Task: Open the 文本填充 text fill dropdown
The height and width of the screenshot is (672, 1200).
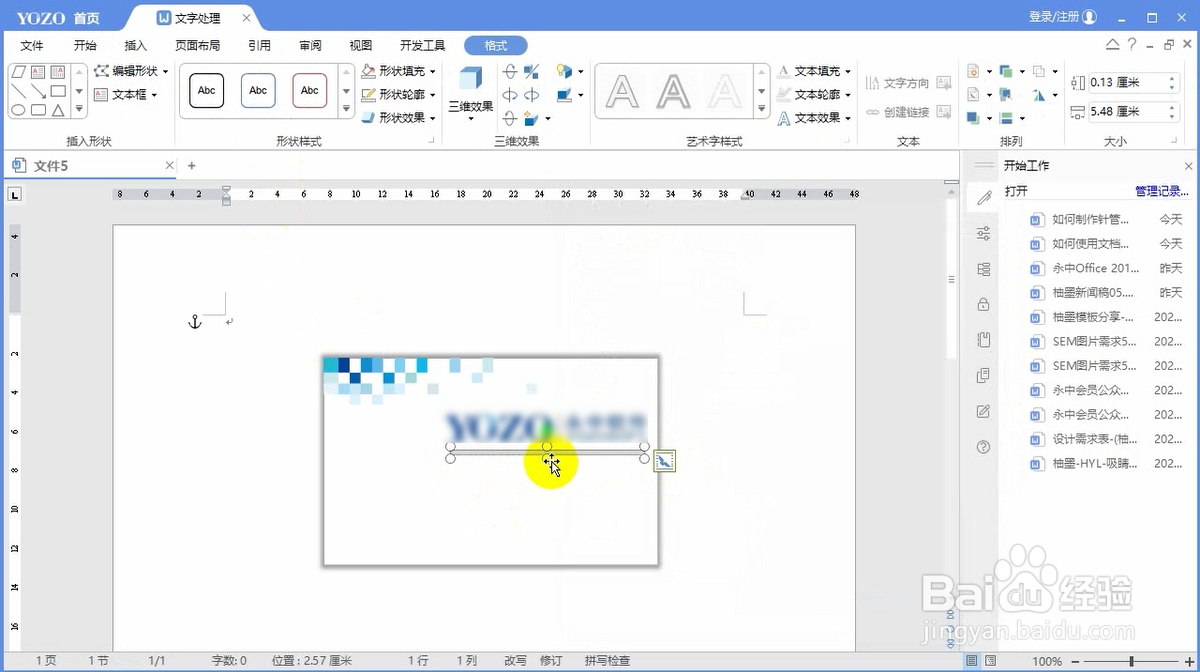Action: click(814, 71)
